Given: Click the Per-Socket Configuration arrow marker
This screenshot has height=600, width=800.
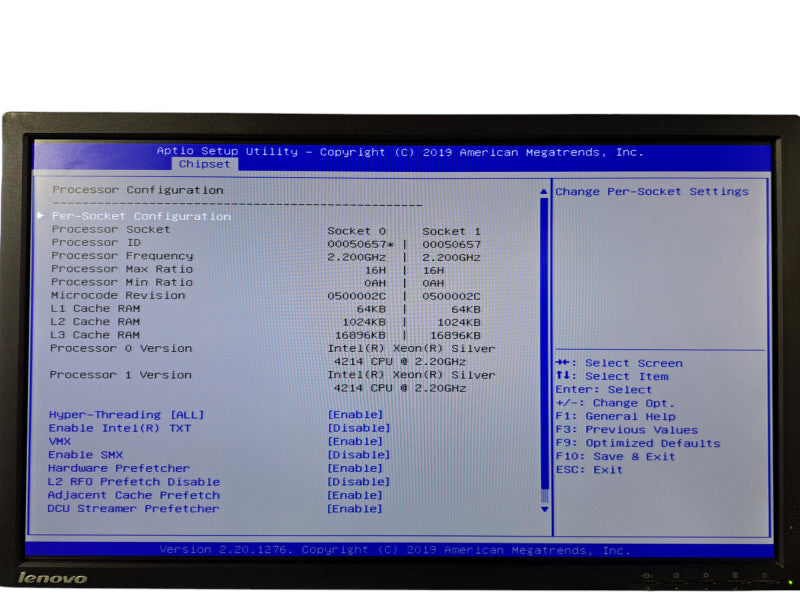Looking at the screenshot, I should click(40, 215).
